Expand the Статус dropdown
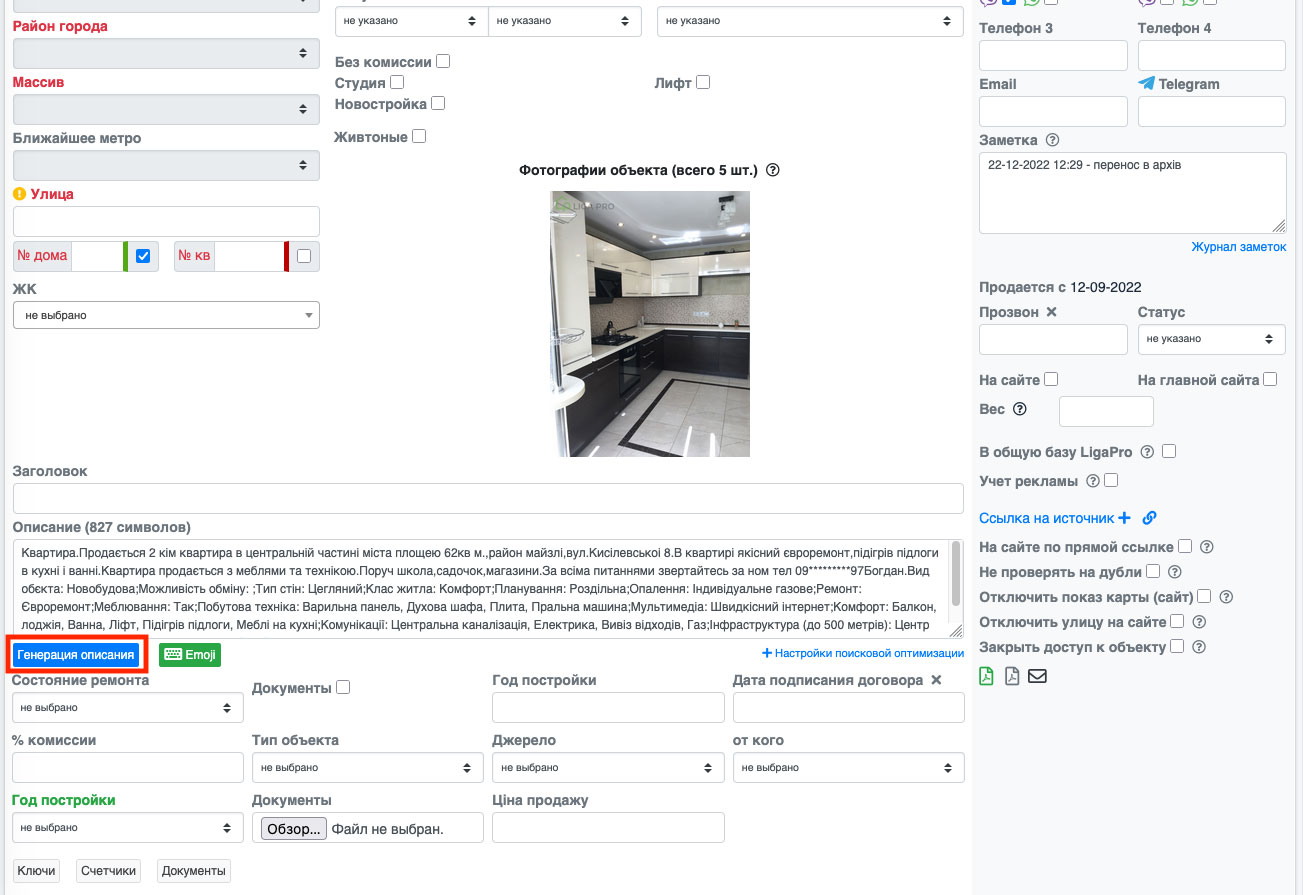1303x895 pixels. [x=1211, y=339]
